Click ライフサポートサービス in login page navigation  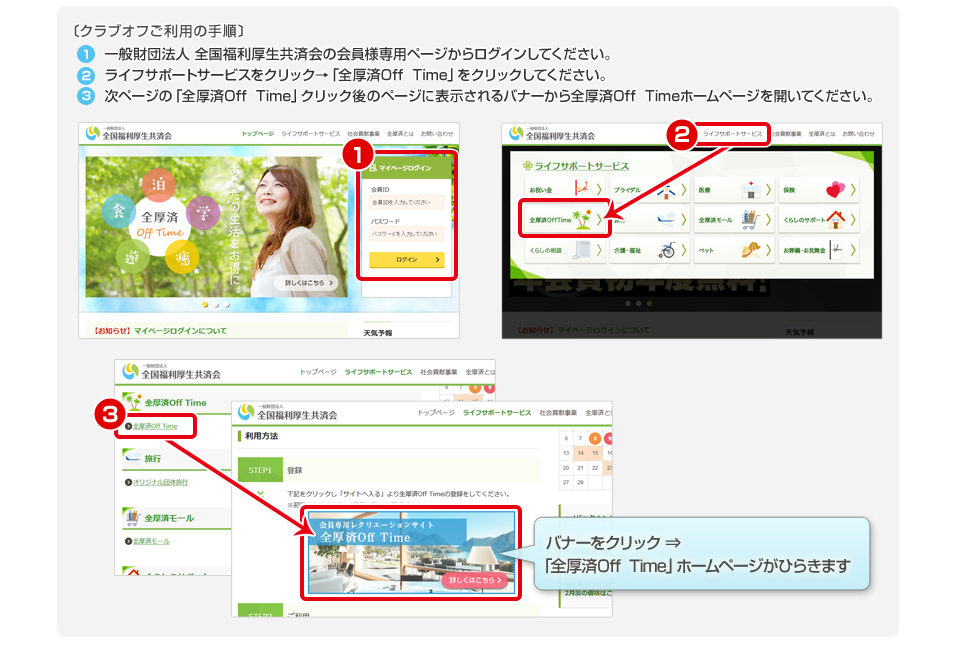click(x=311, y=133)
